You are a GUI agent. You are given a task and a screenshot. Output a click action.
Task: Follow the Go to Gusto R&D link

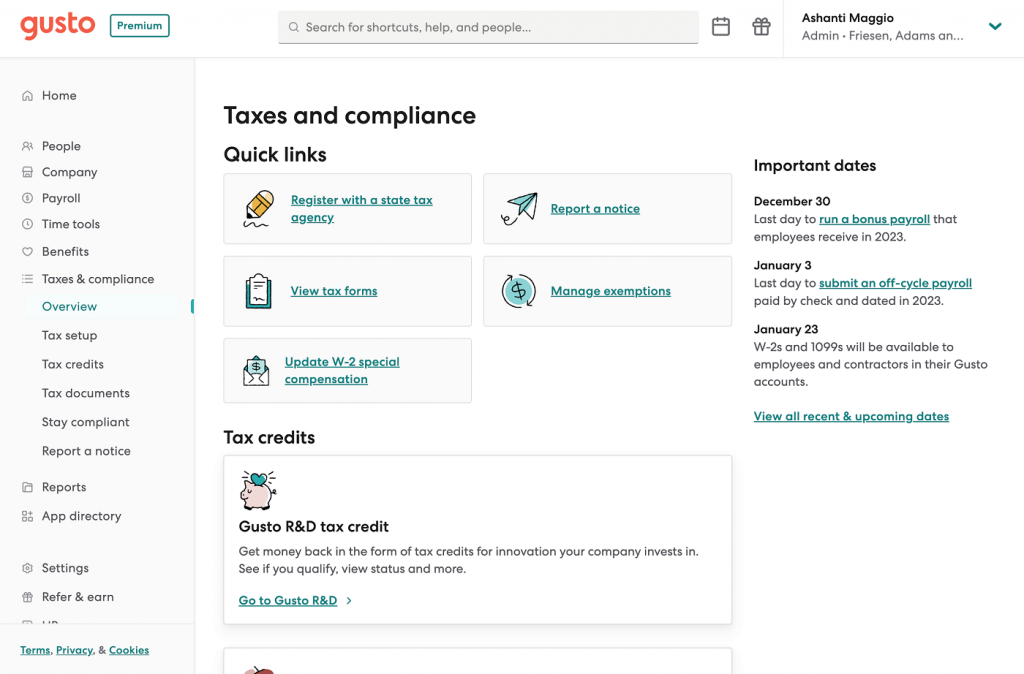(288, 601)
